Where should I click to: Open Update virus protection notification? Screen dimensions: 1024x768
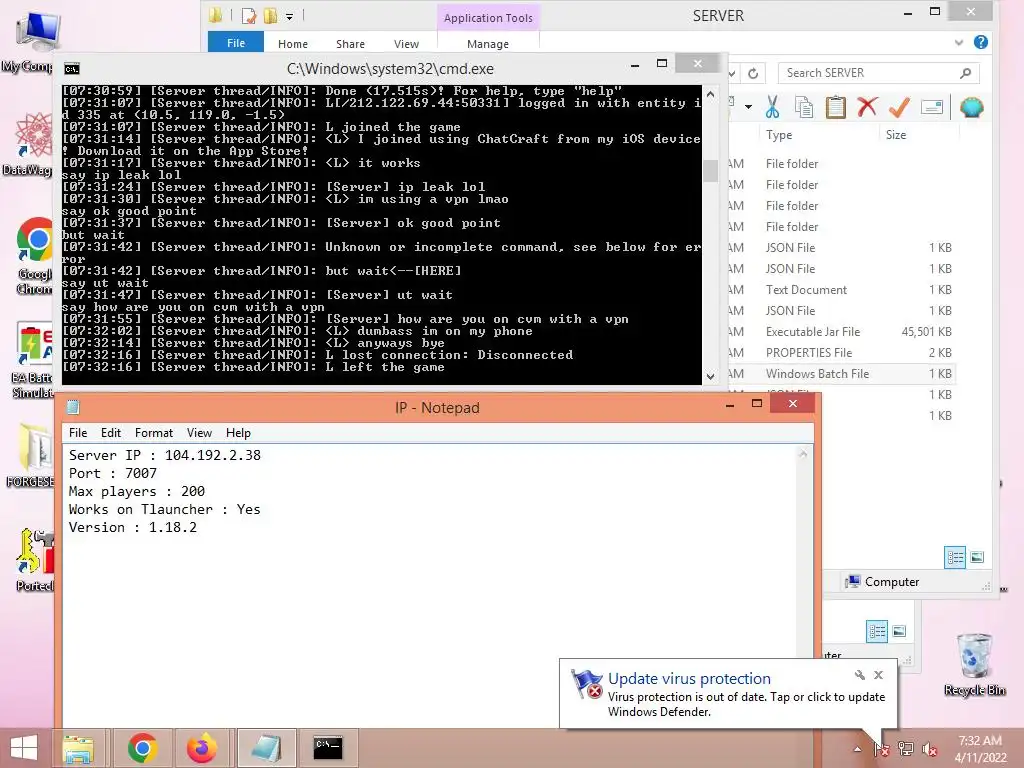point(689,679)
